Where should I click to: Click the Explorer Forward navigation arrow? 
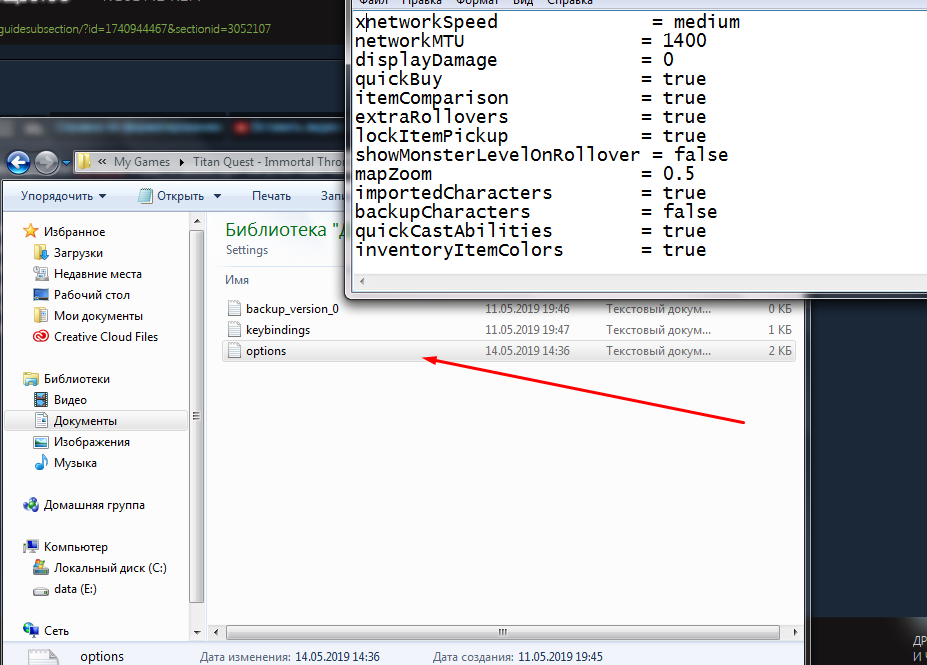[x=47, y=162]
